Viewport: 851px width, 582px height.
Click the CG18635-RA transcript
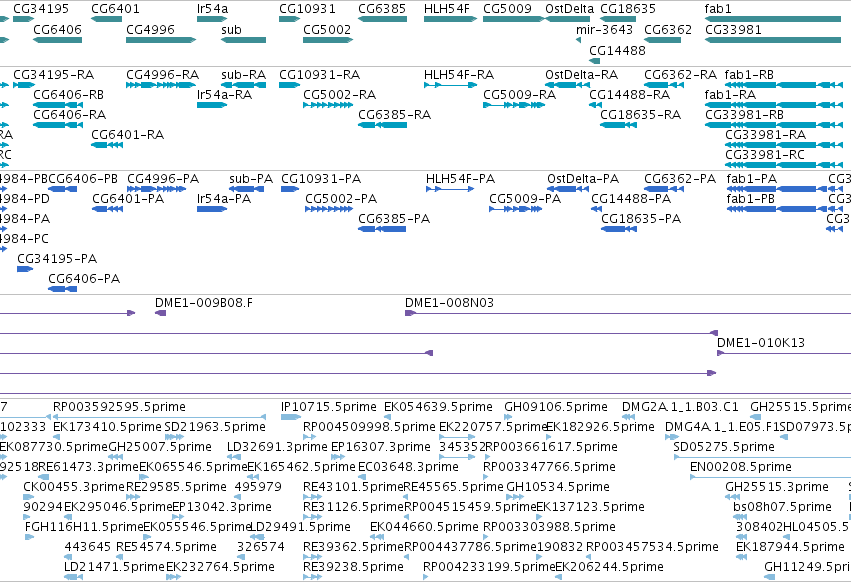click(618, 125)
